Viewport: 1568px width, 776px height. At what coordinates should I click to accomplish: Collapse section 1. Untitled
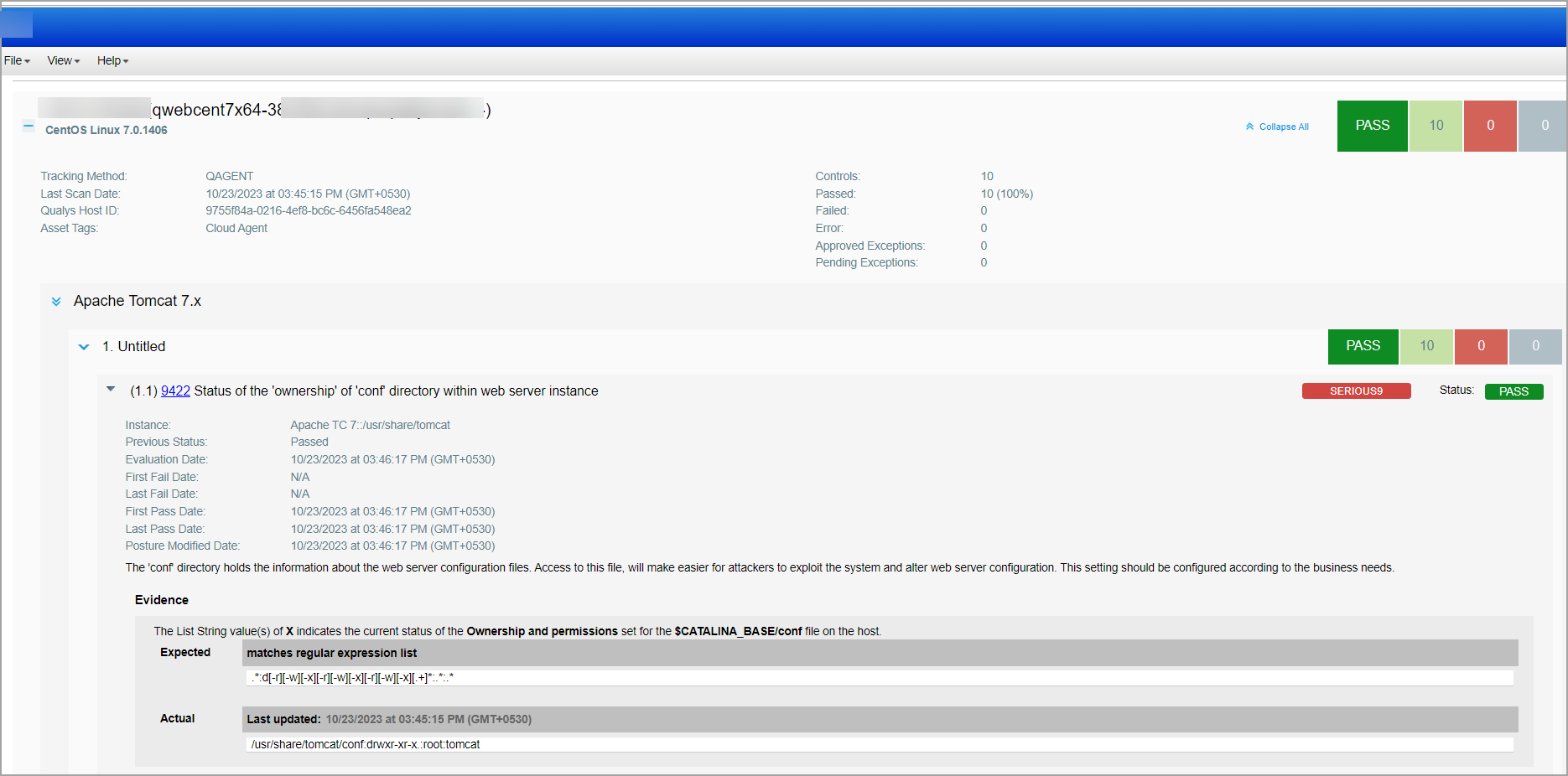(x=84, y=347)
